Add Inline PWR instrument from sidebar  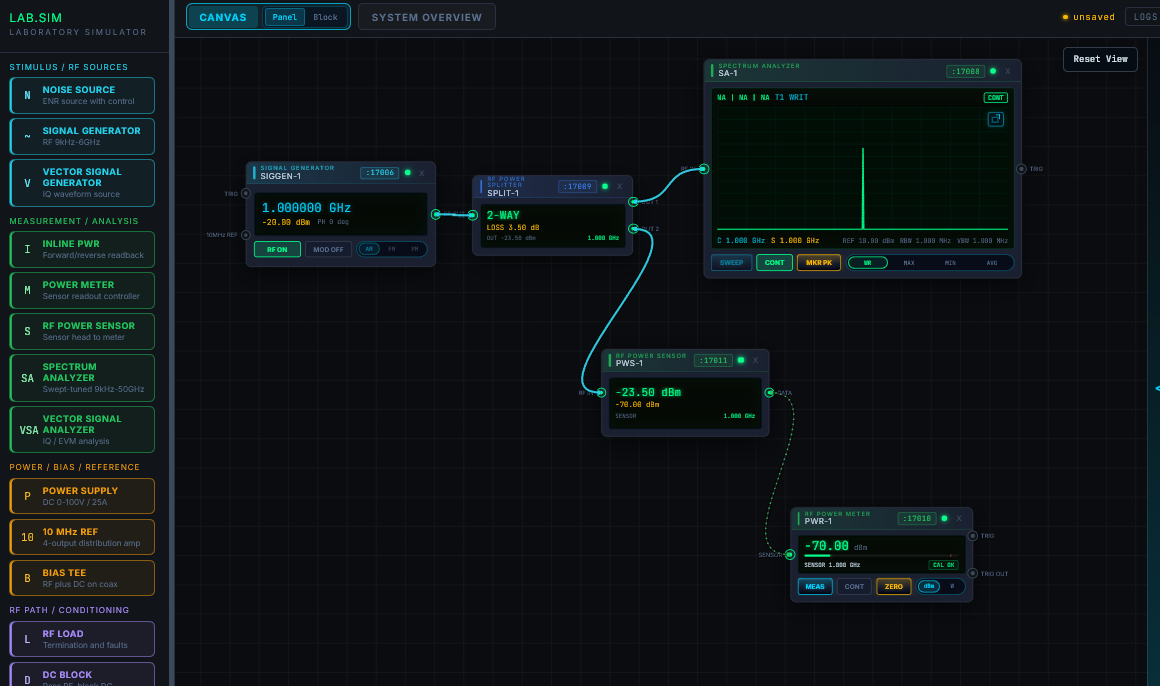82,249
